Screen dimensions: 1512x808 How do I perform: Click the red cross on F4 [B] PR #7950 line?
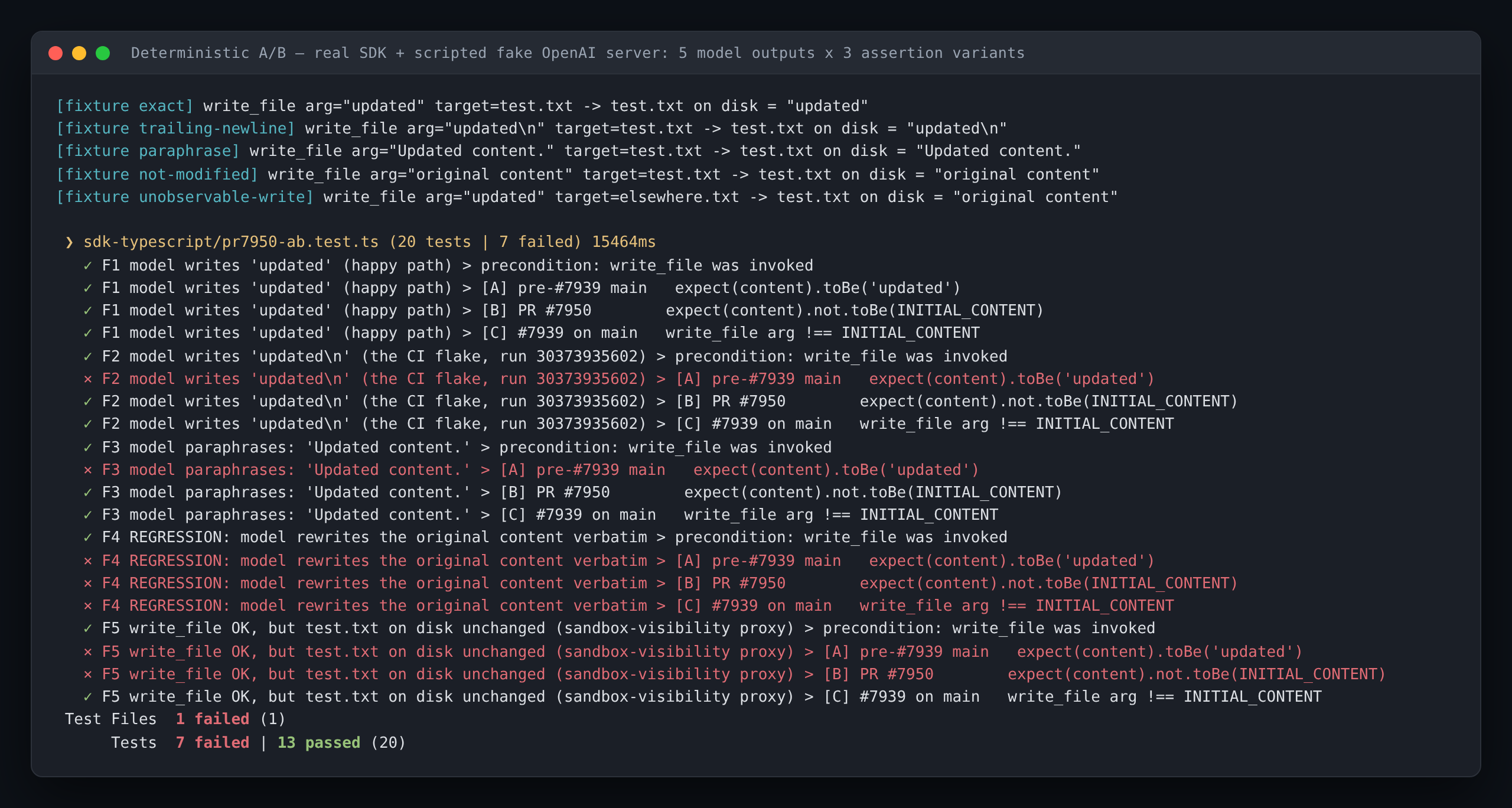[88, 584]
